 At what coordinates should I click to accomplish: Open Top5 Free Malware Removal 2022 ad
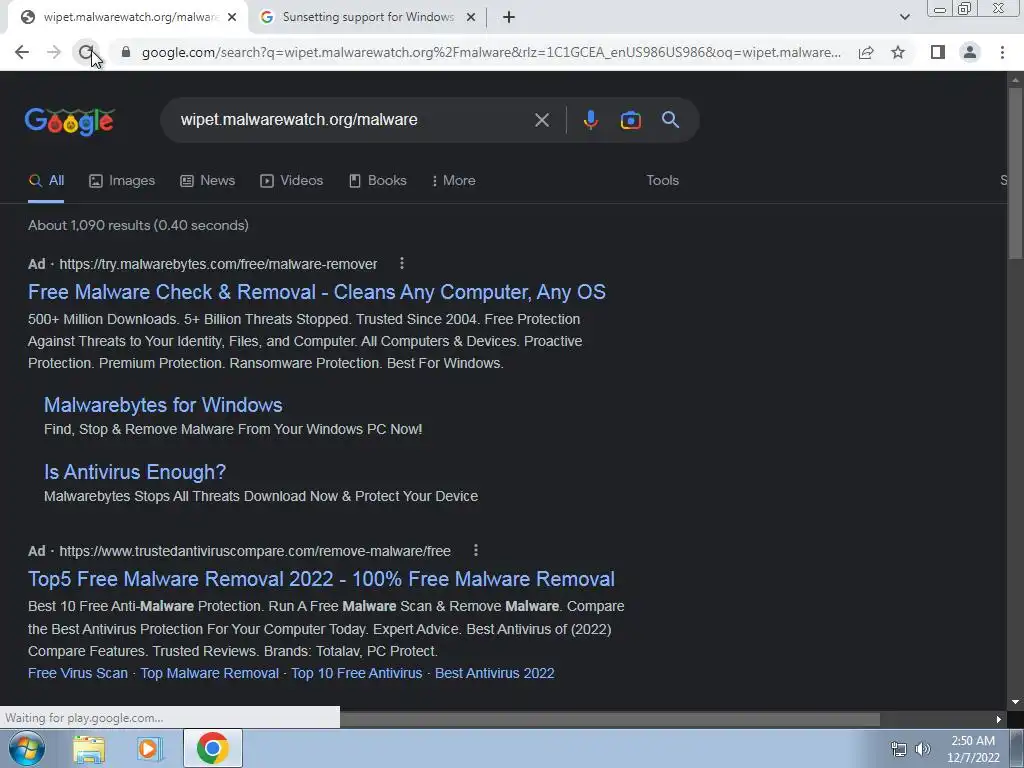[x=321, y=579]
